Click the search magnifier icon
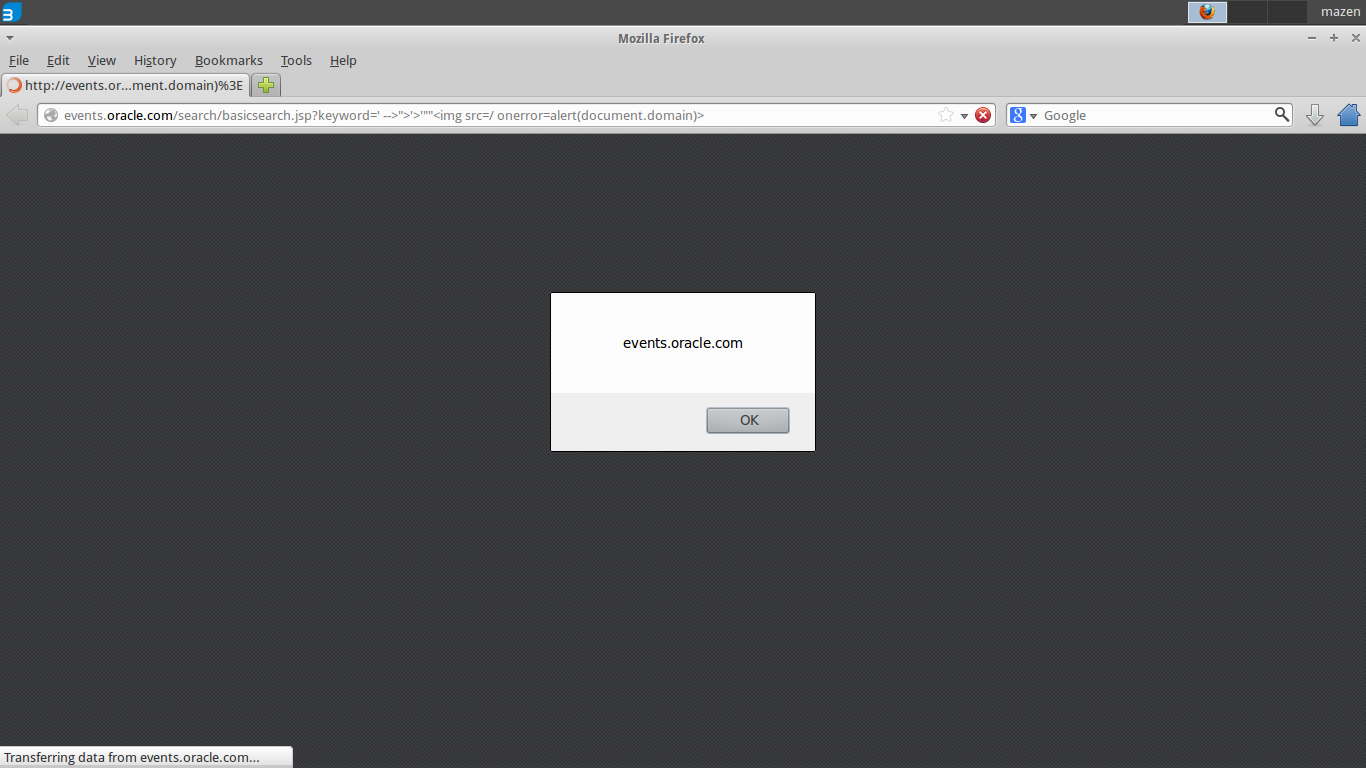The height and width of the screenshot is (768, 1366). click(x=1282, y=115)
